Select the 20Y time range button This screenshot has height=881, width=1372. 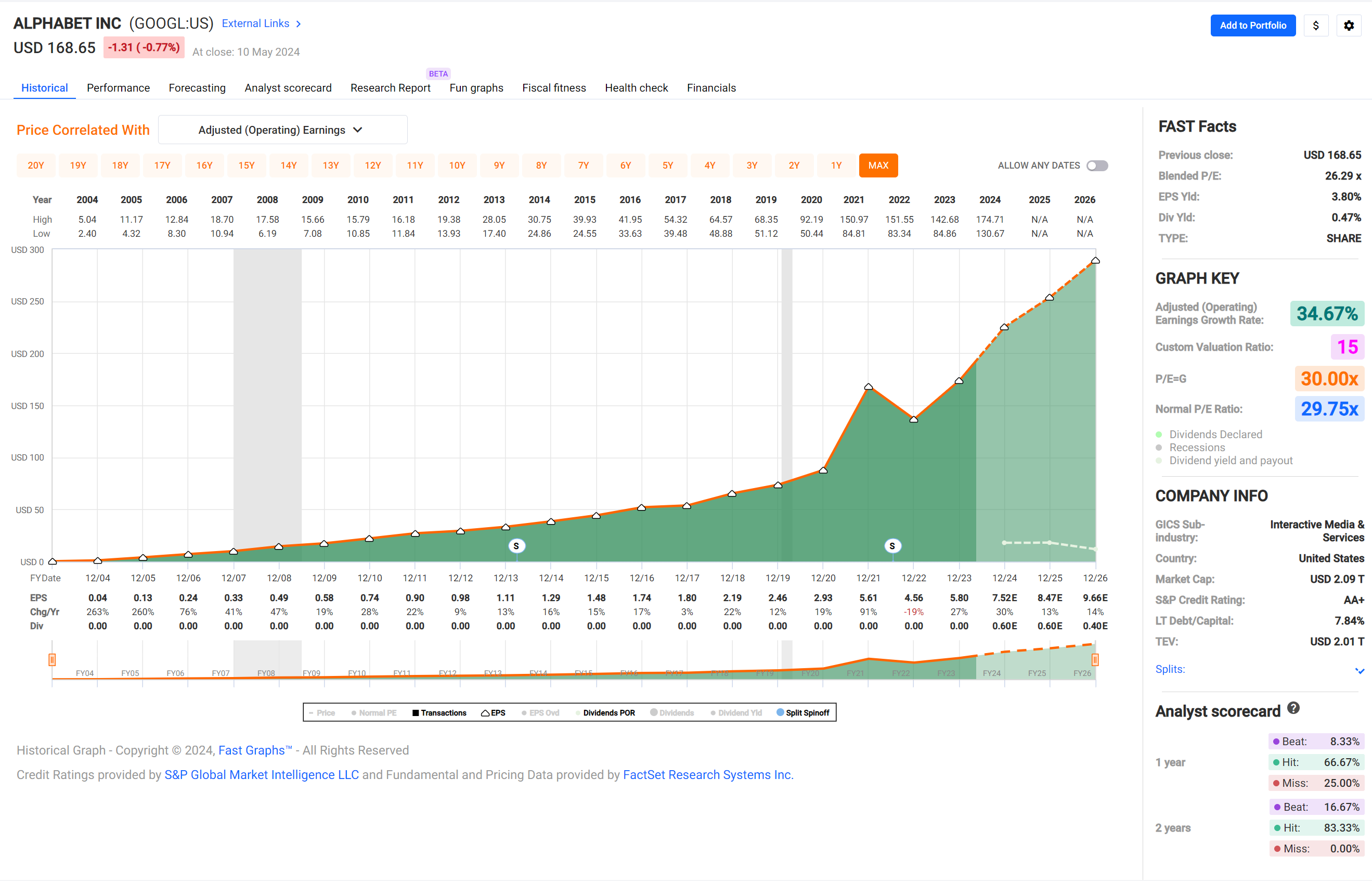(x=36, y=166)
